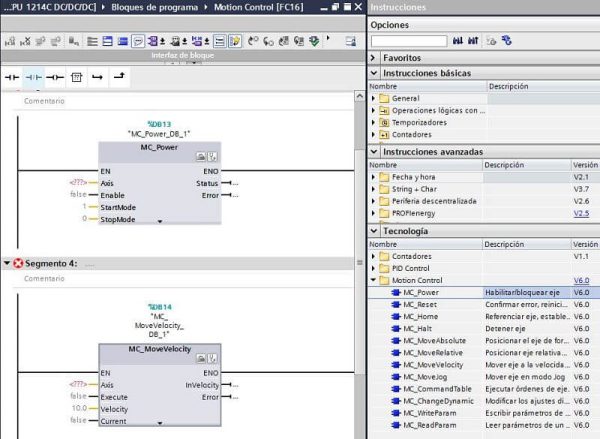The image size is (600, 439).
Task: Click the close branch icon
Action: click(x=120, y=76)
